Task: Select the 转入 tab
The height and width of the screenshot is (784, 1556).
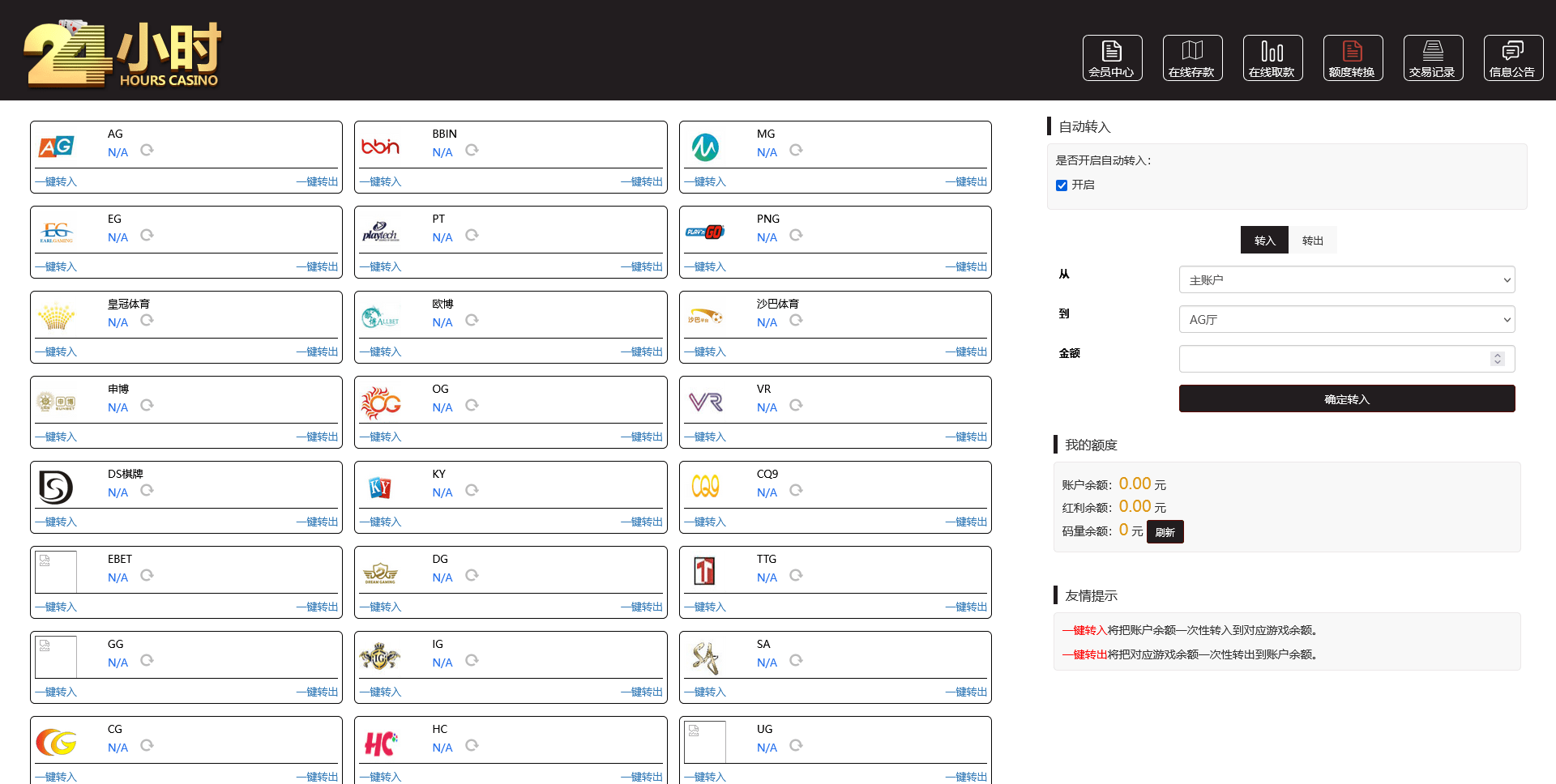Action: (x=1264, y=241)
